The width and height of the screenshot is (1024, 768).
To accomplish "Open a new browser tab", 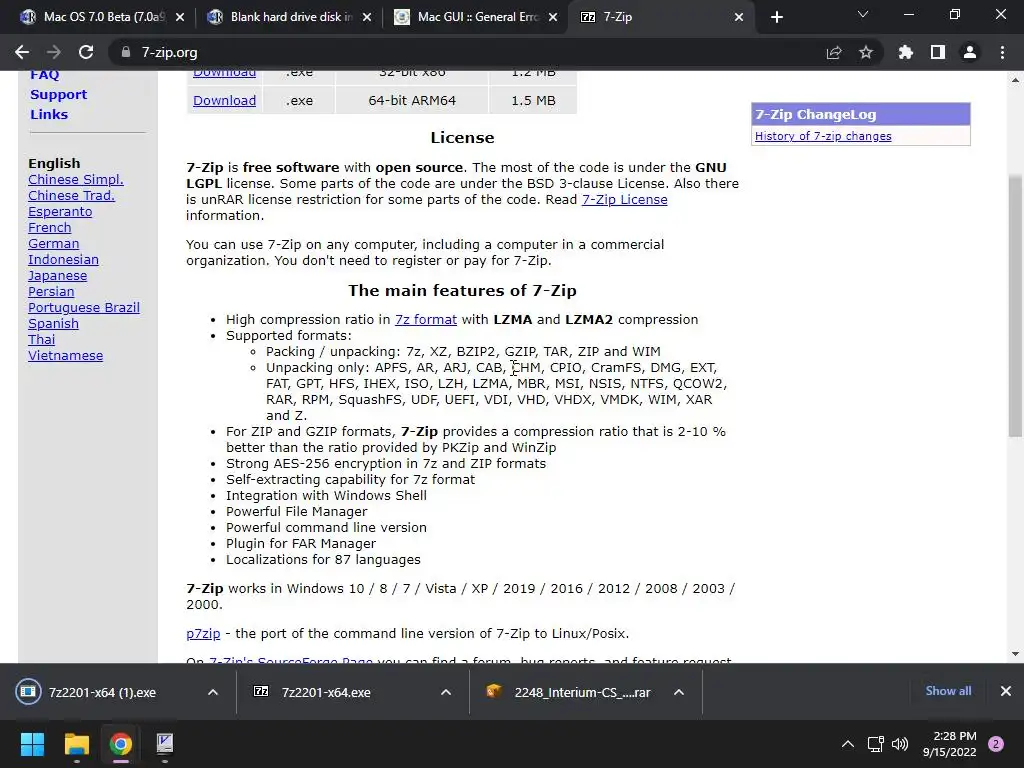I will tap(776, 17).
